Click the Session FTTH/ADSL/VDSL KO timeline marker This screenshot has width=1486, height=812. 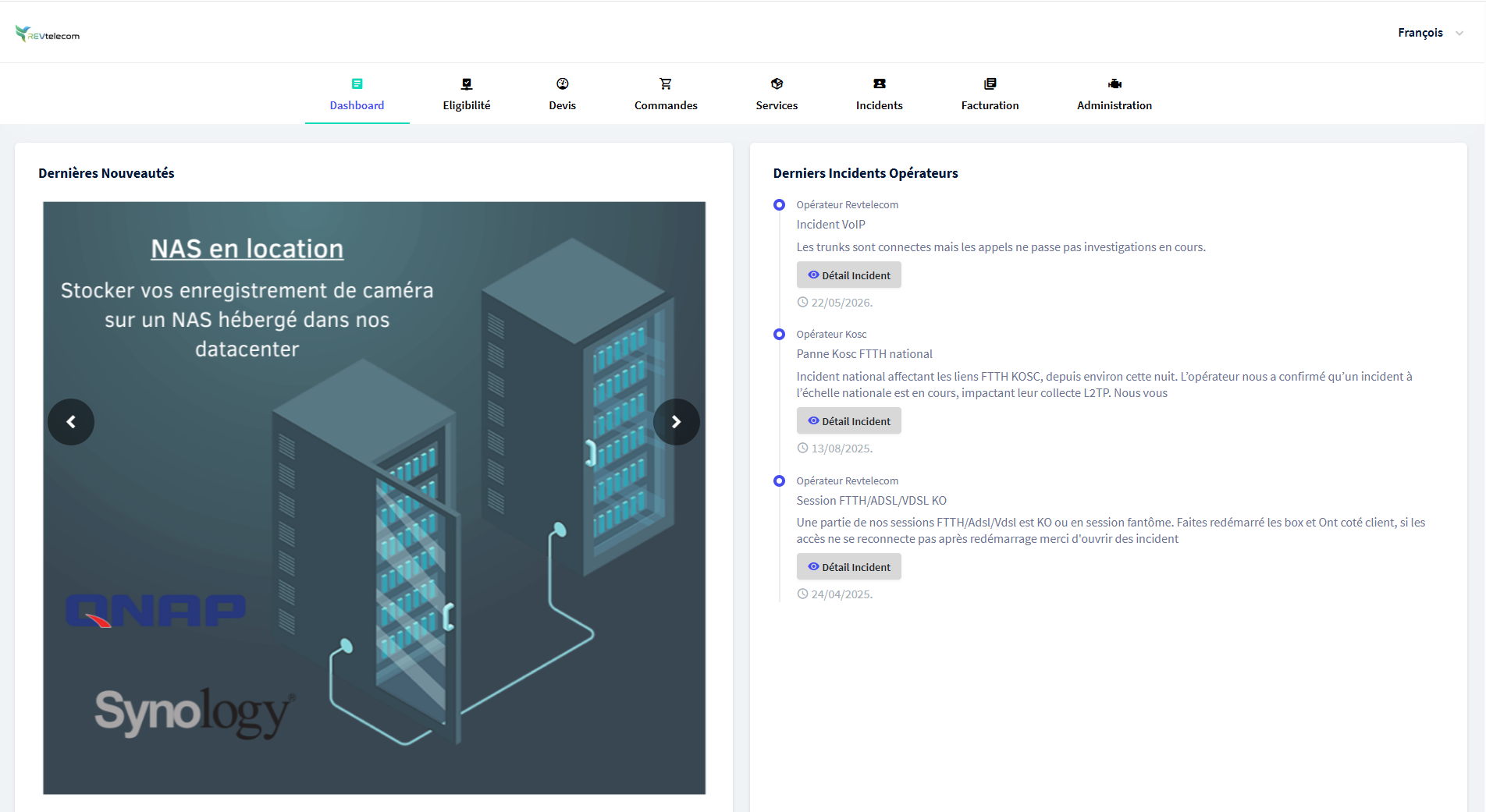779,481
